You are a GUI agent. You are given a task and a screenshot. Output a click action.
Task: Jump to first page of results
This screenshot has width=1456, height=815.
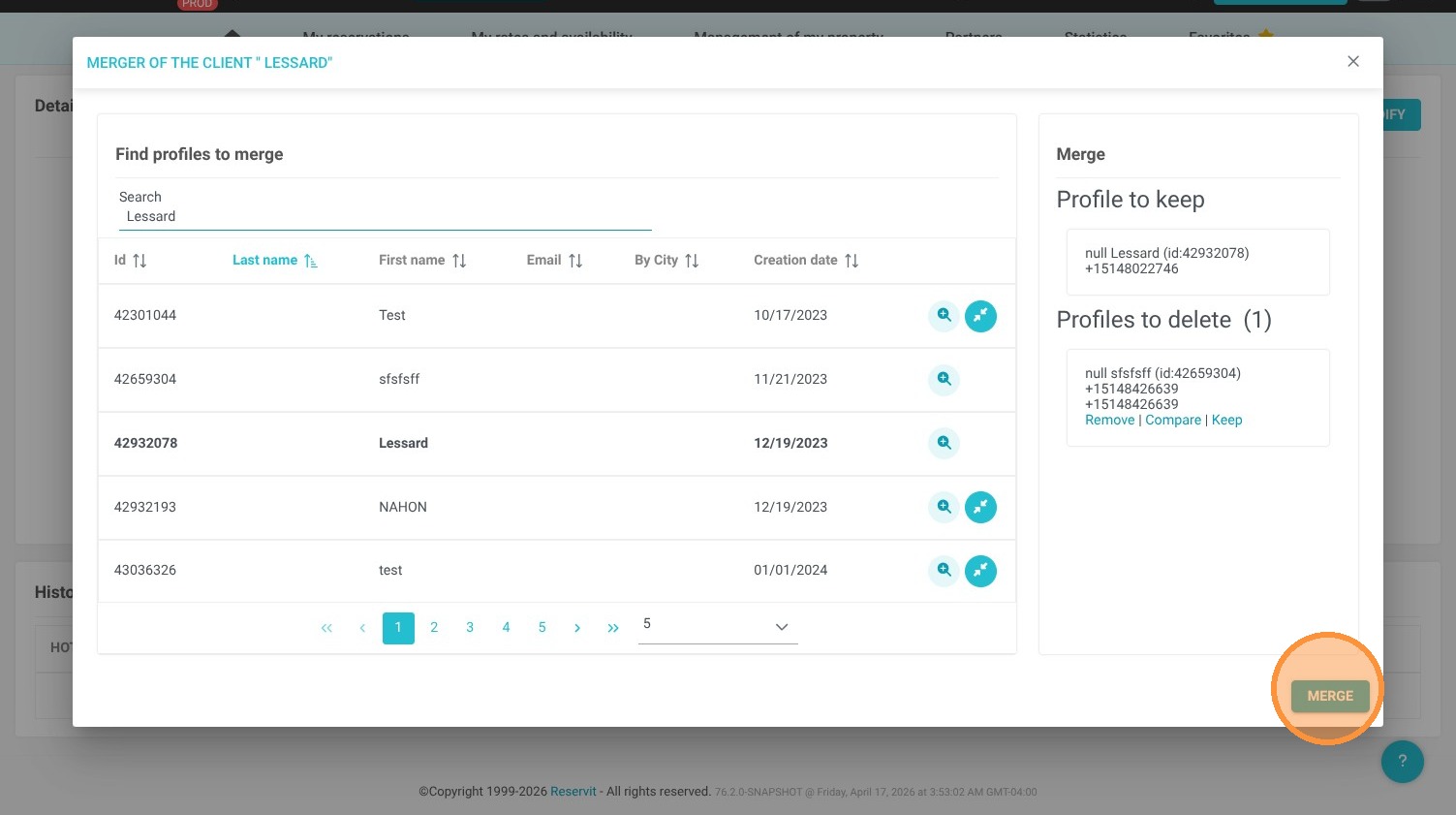[326, 628]
